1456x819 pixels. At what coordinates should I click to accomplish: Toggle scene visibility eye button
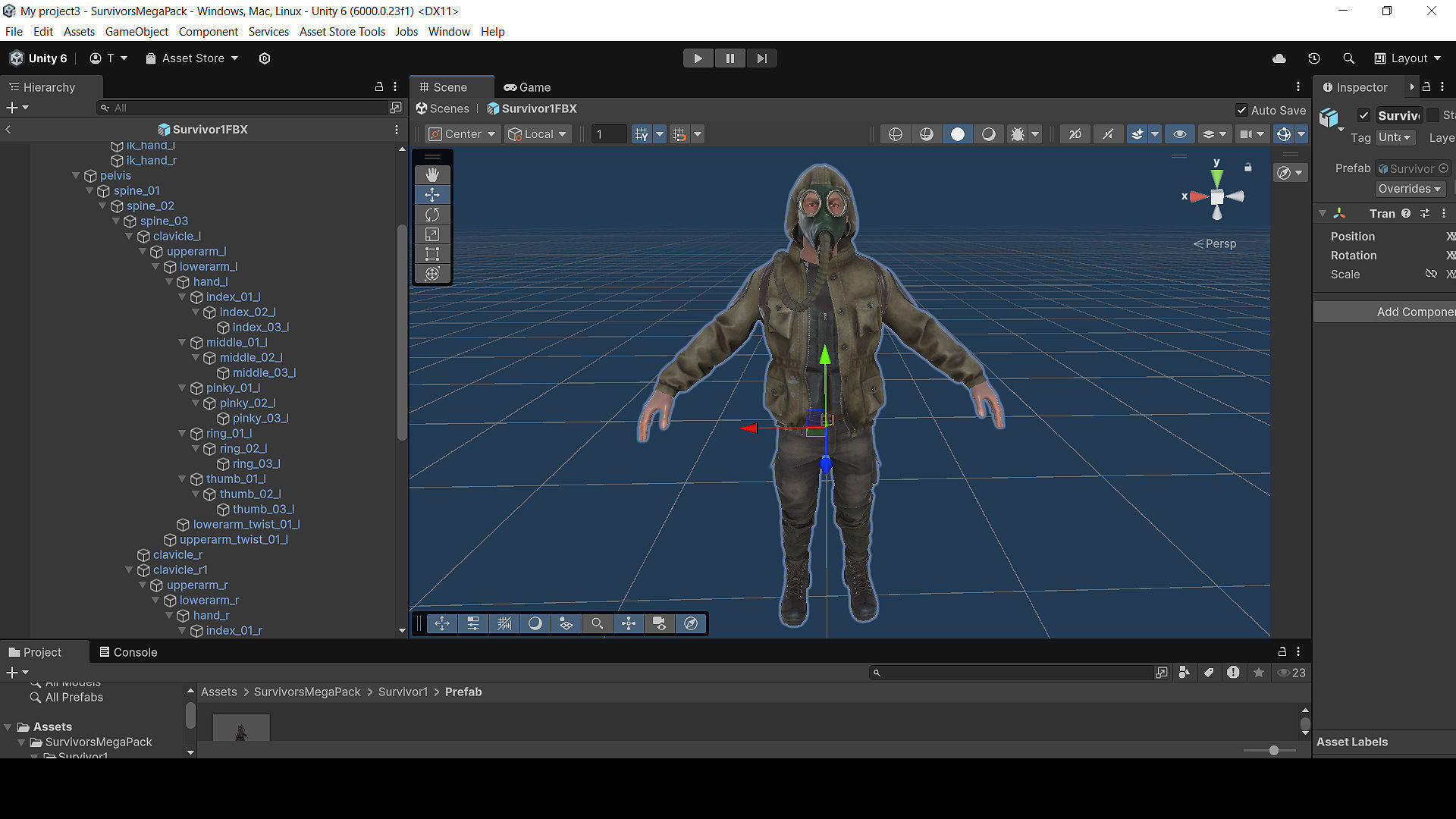tap(1180, 134)
